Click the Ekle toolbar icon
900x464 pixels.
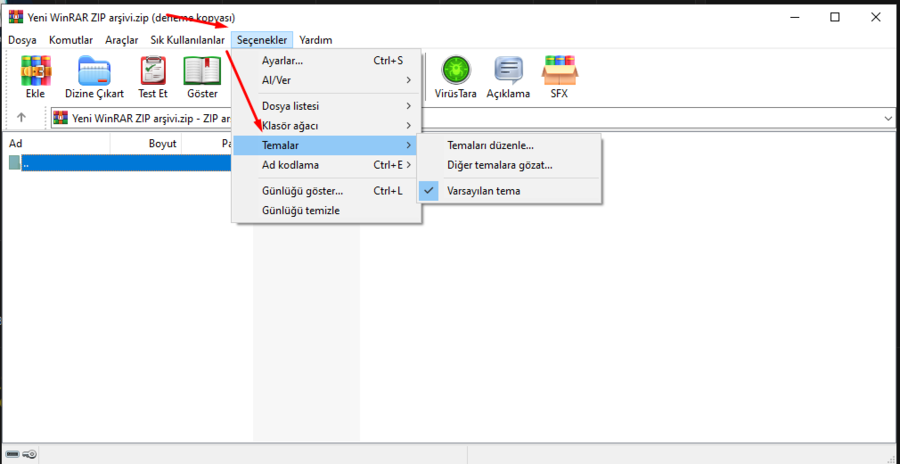36,71
